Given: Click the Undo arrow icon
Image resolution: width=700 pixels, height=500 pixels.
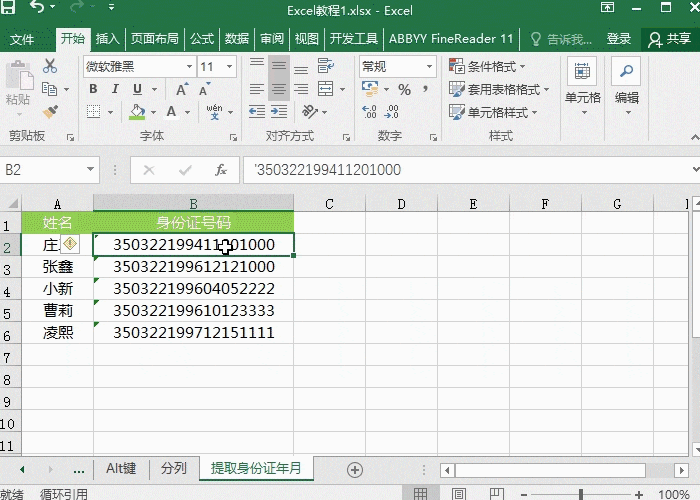Looking at the screenshot, I should (37, 7).
